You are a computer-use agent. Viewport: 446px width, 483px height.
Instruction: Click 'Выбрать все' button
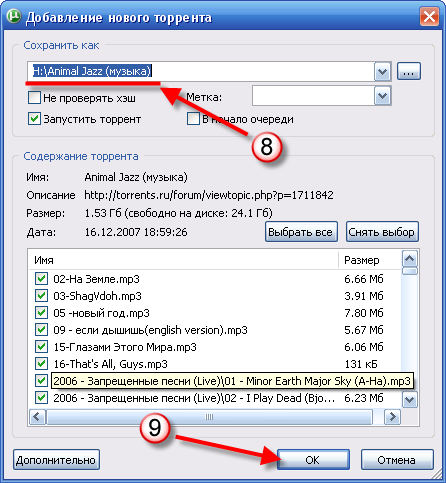pos(301,232)
